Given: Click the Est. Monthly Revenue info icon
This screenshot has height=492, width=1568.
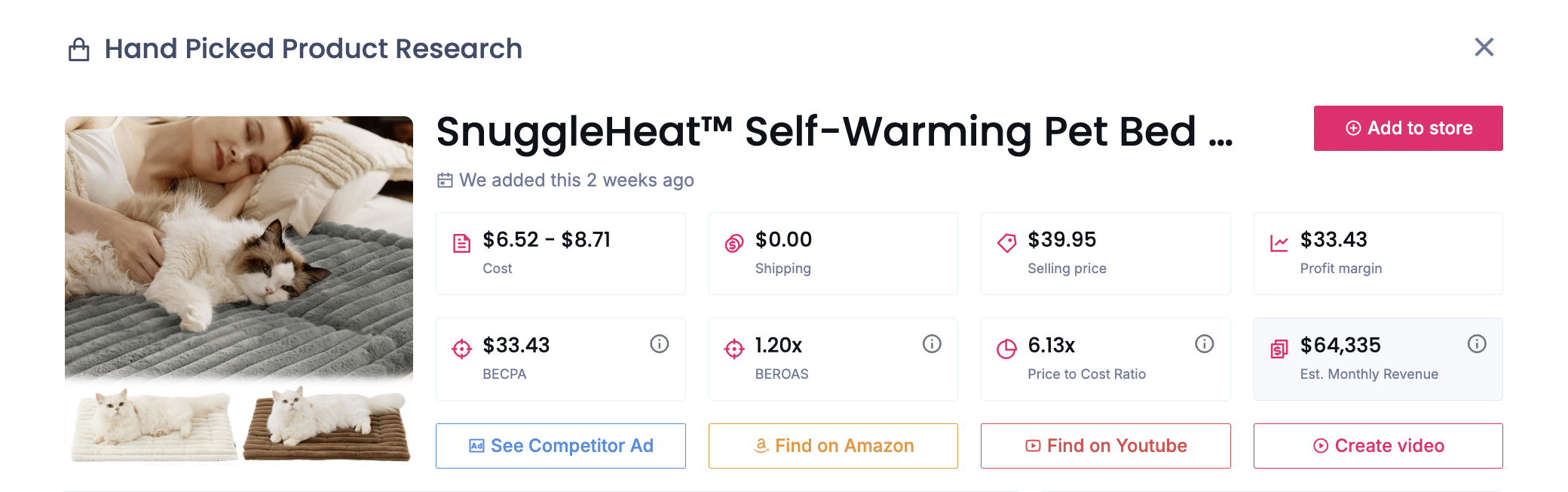Looking at the screenshot, I should click(1476, 344).
